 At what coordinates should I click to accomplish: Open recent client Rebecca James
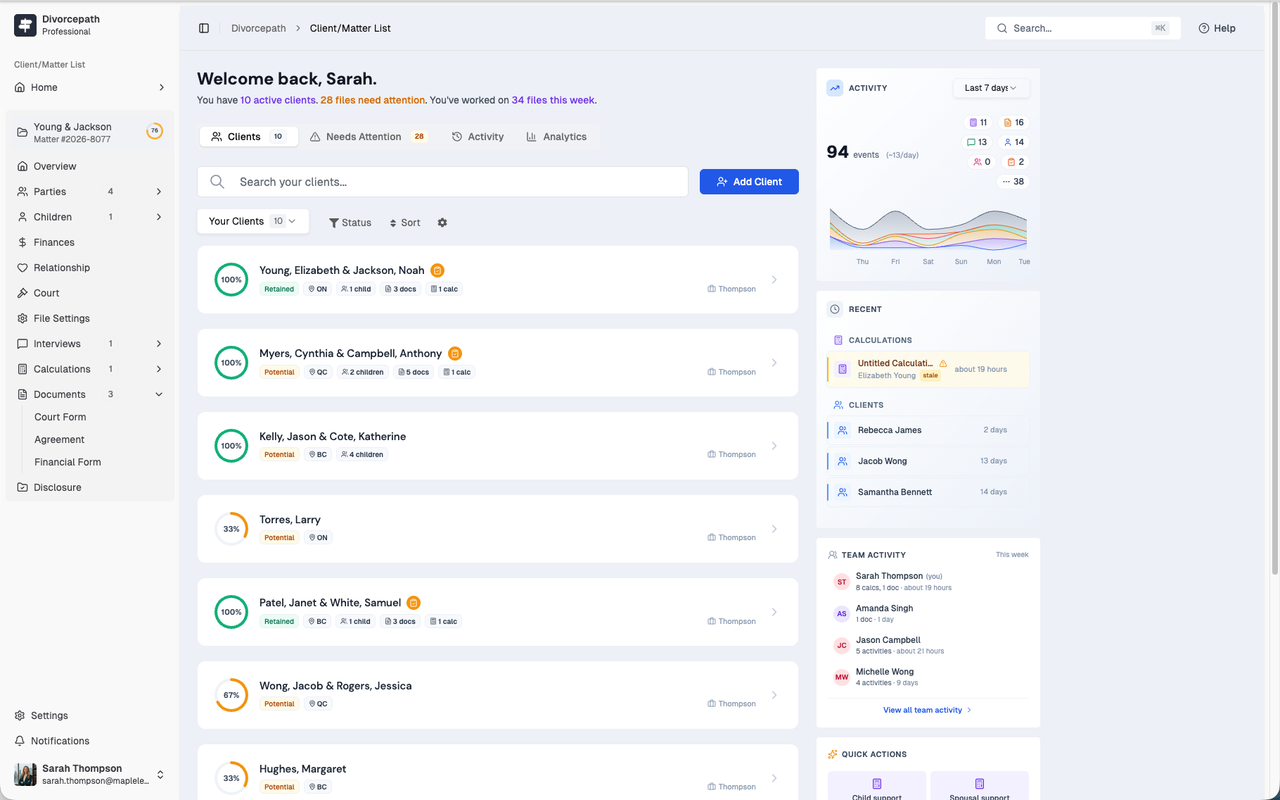pos(928,430)
